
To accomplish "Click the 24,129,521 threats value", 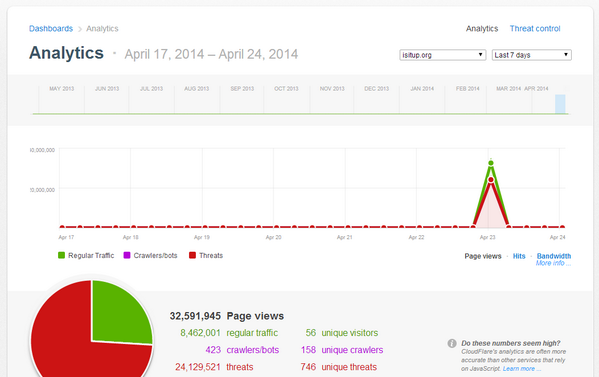I will pos(198,367).
